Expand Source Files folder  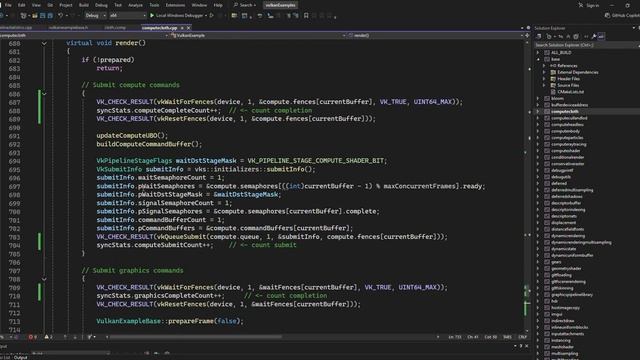pos(544,85)
